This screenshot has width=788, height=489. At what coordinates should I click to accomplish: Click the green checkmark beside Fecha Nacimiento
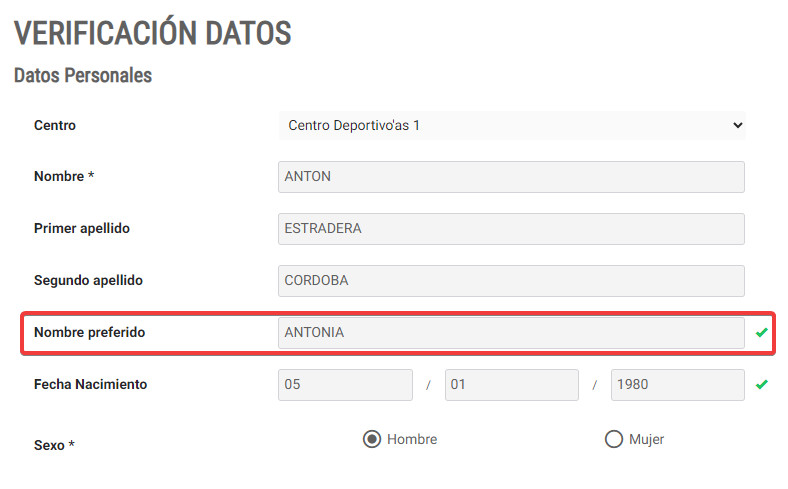[x=761, y=384]
